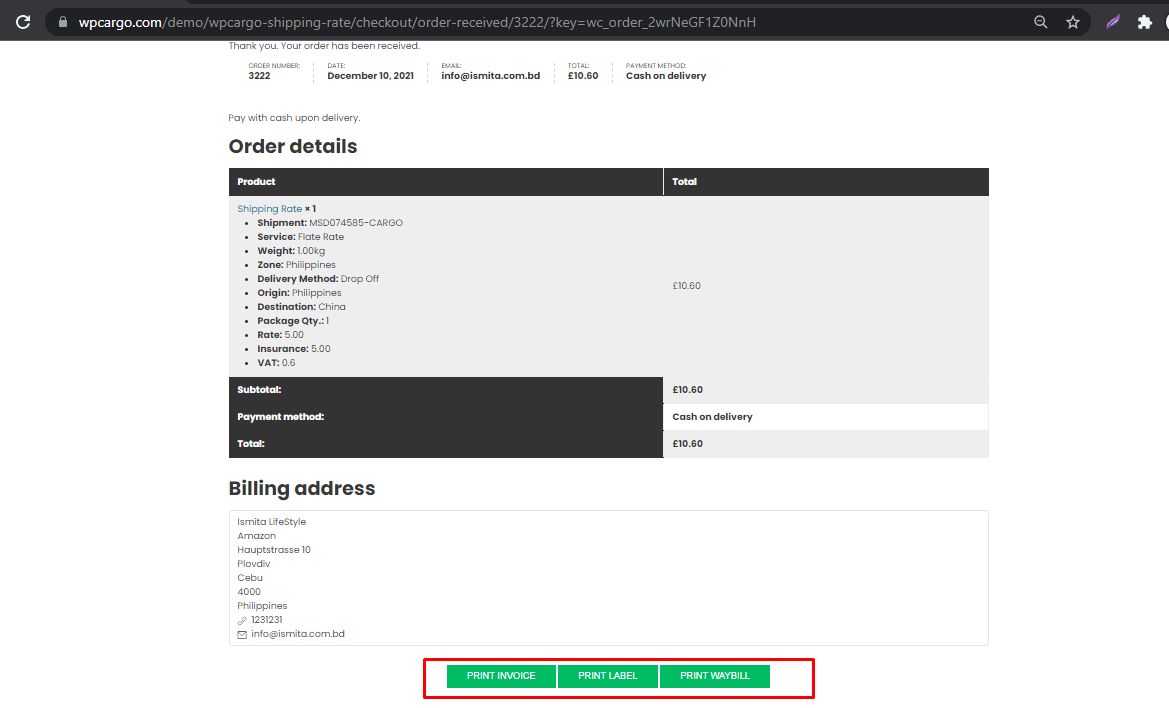The height and width of the screenshot is (708, 1169).
Task: Click the Flate Rate service value
Action: pos(320,237)
